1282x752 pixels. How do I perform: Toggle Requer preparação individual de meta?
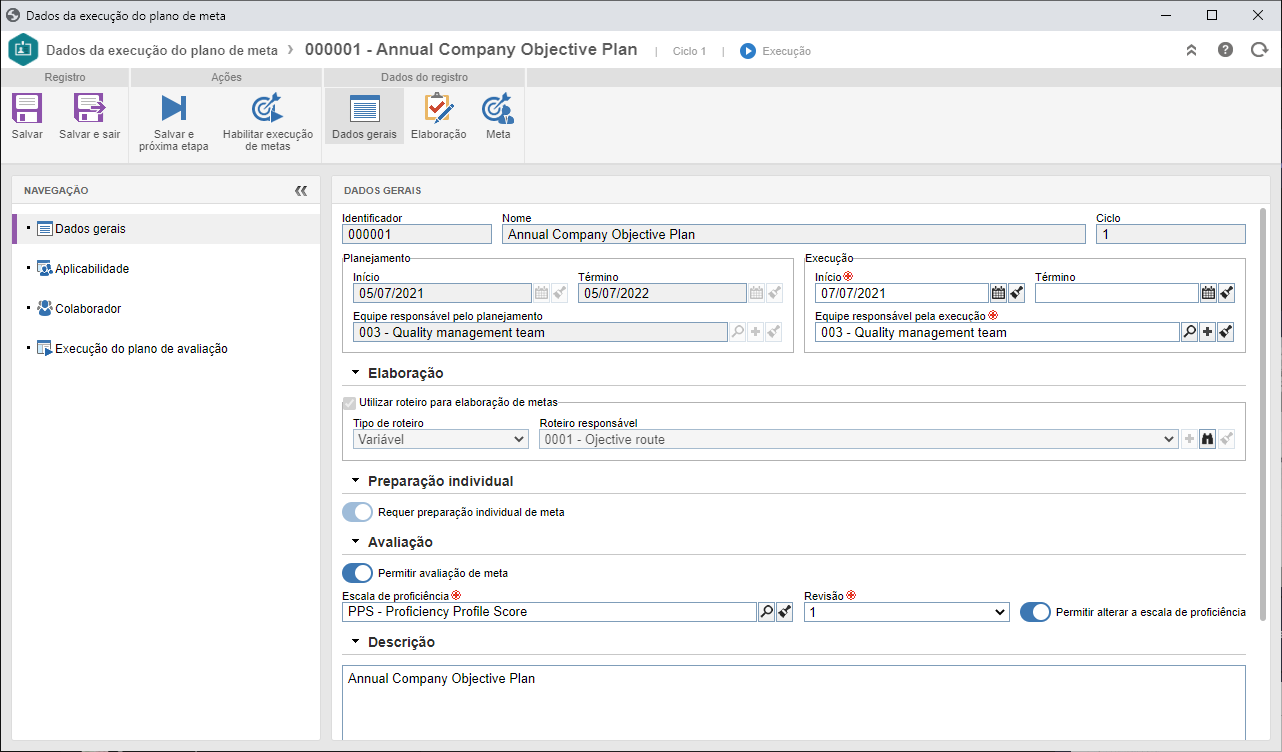click(x=357, y=512)
